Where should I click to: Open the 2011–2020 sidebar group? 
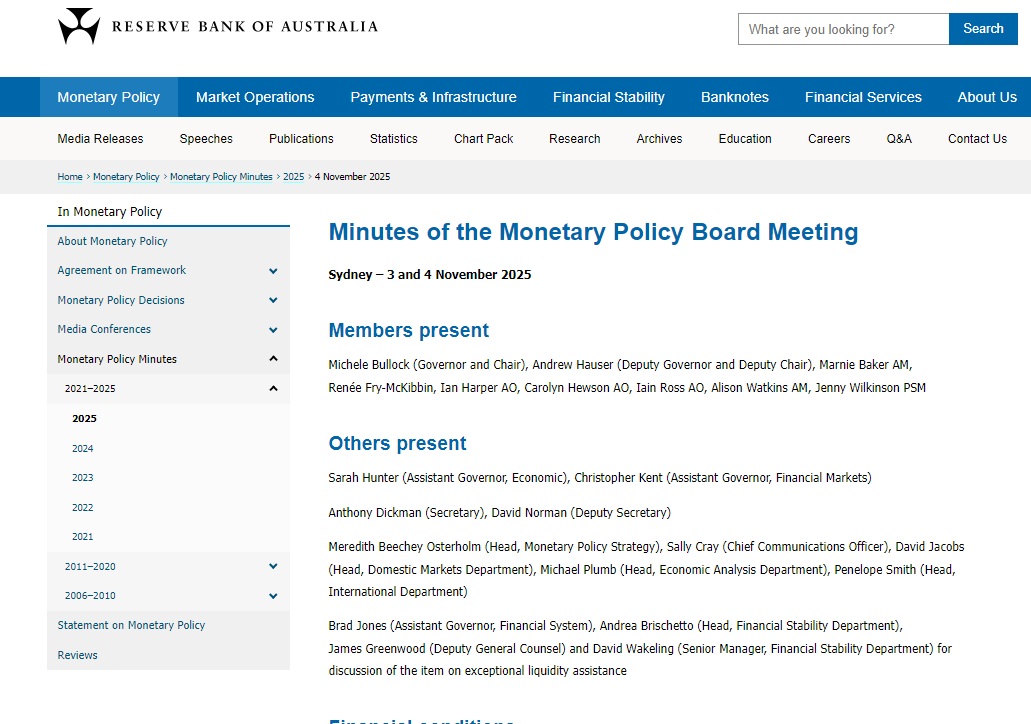tap(90, 566)
